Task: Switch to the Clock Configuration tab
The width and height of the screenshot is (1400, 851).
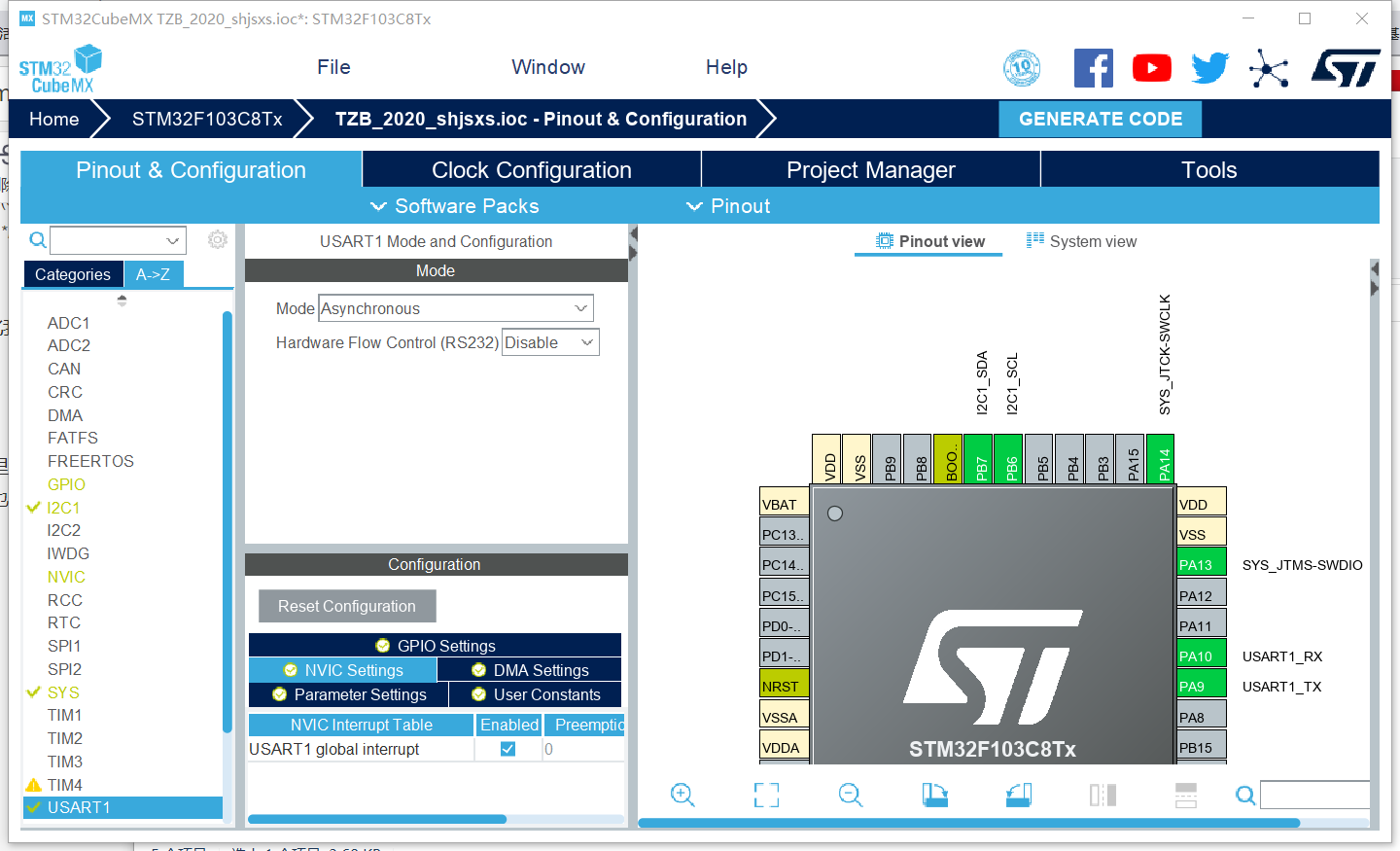Action: [531, 168]
